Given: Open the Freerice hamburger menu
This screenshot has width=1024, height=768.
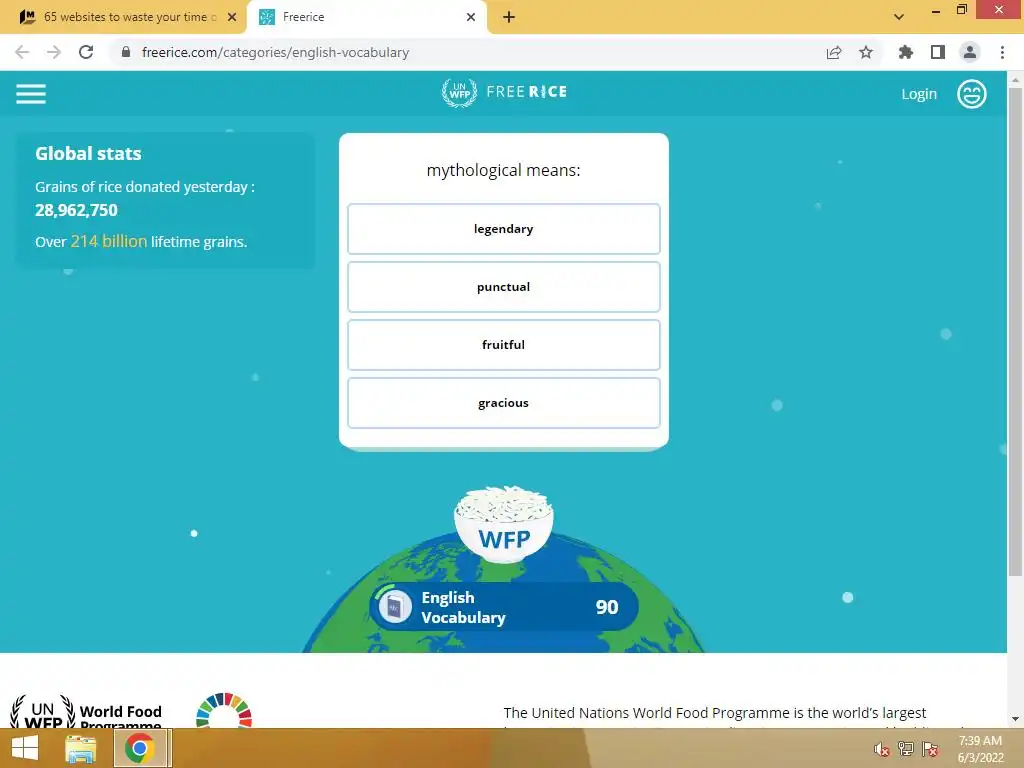Looking at the screenshot, I should (x=31, y=94).
